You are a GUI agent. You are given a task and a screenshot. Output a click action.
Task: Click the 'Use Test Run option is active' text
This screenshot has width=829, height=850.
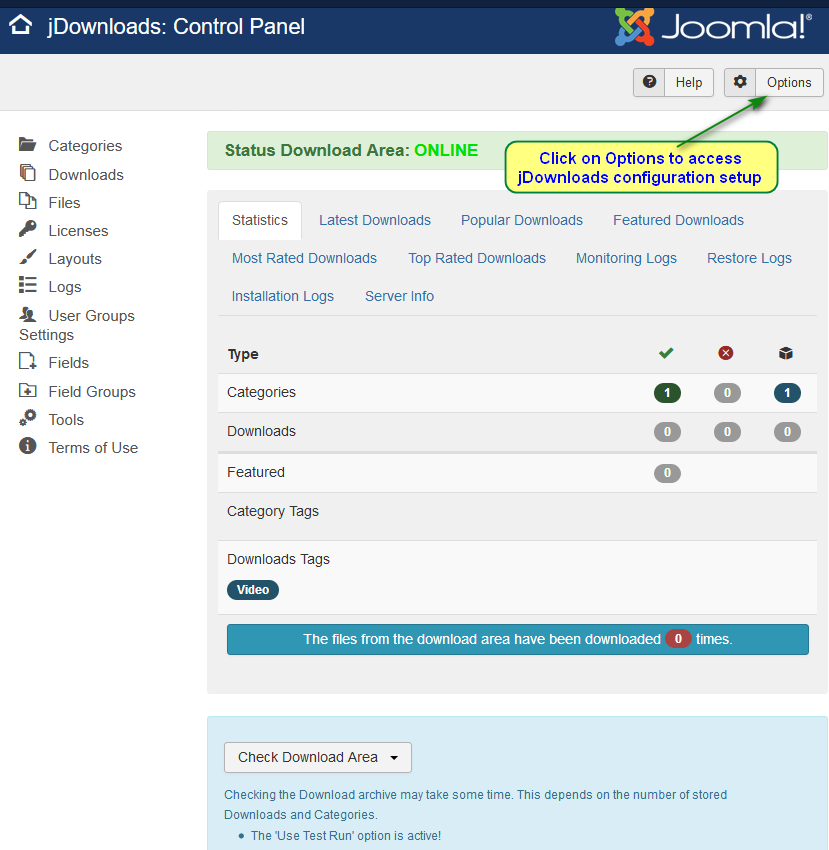[x=346, y=835]
